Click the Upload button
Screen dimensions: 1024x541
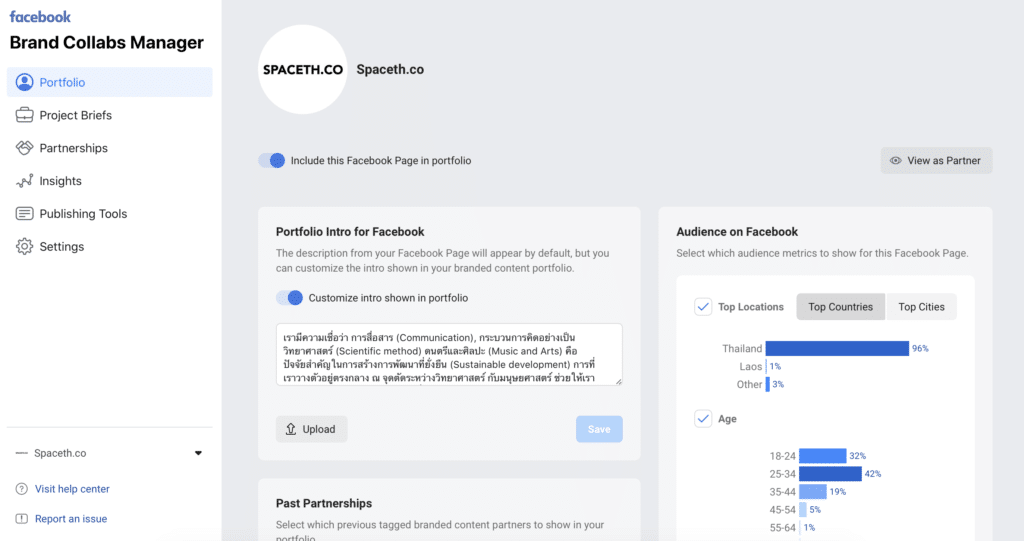coord(312,429)
